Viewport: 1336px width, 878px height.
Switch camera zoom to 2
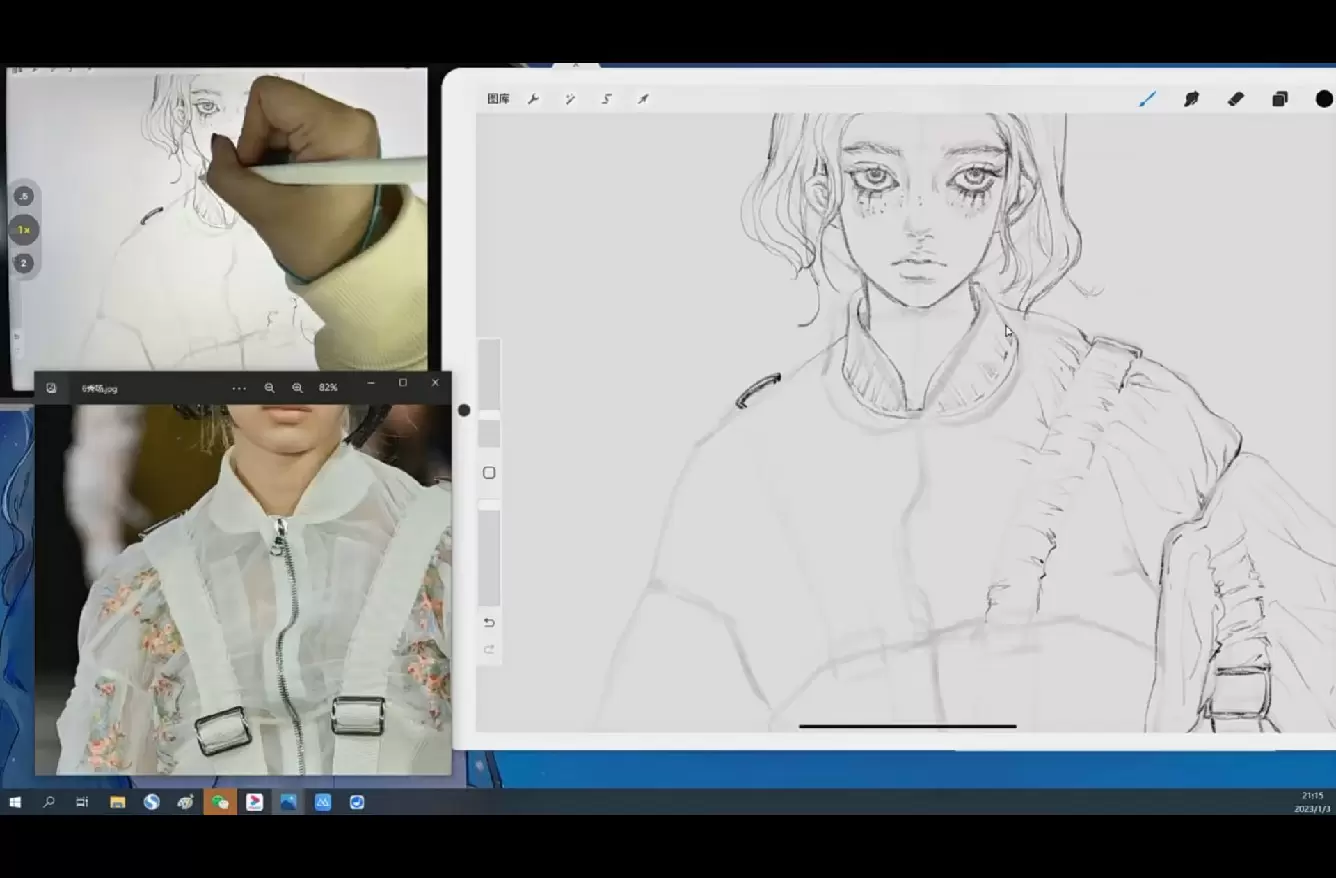(24, 263)
